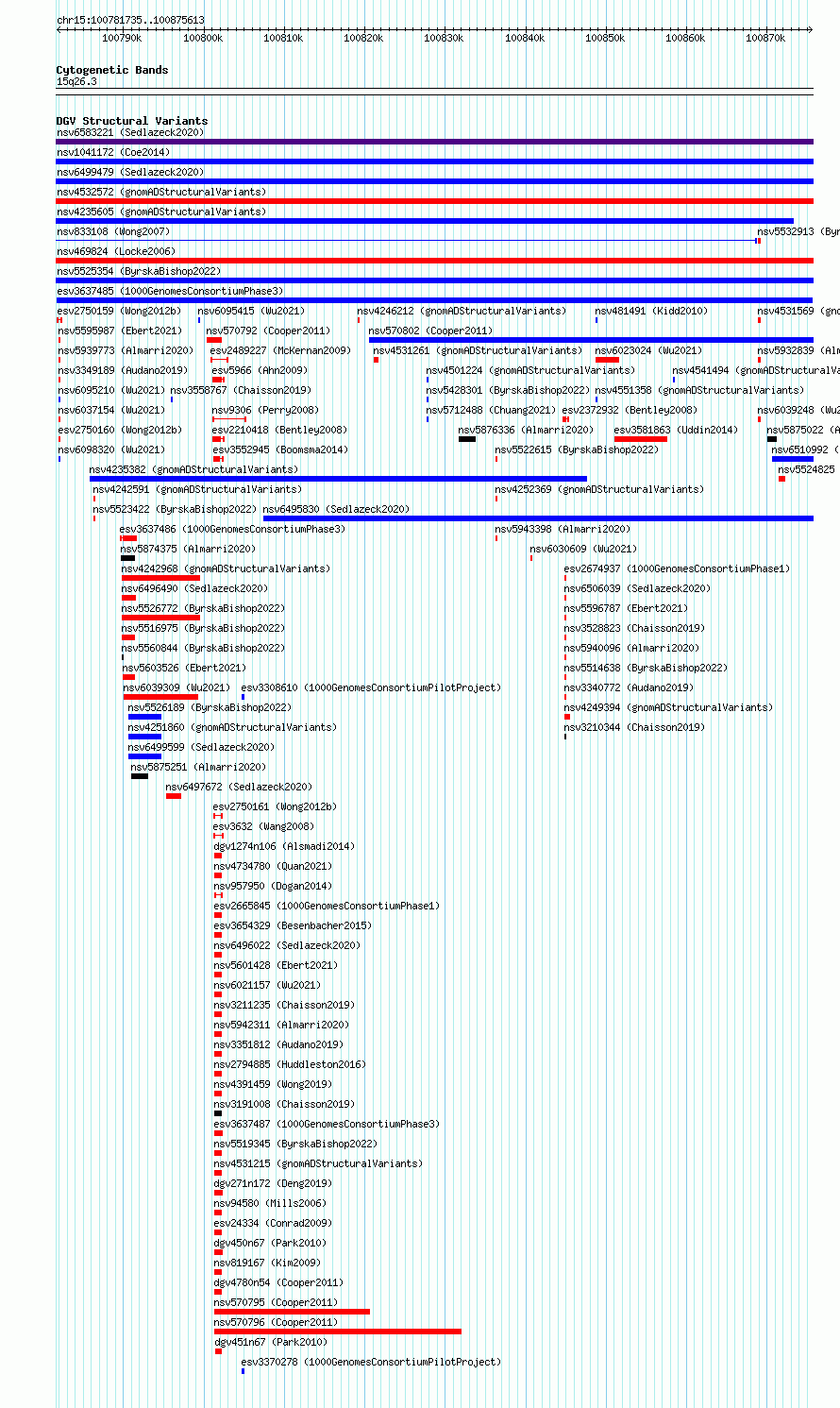This screenshot has height=1408, width=840.
Task: Select nsv5876336 (Almarri2020) label
Action: tap(526, 430)
